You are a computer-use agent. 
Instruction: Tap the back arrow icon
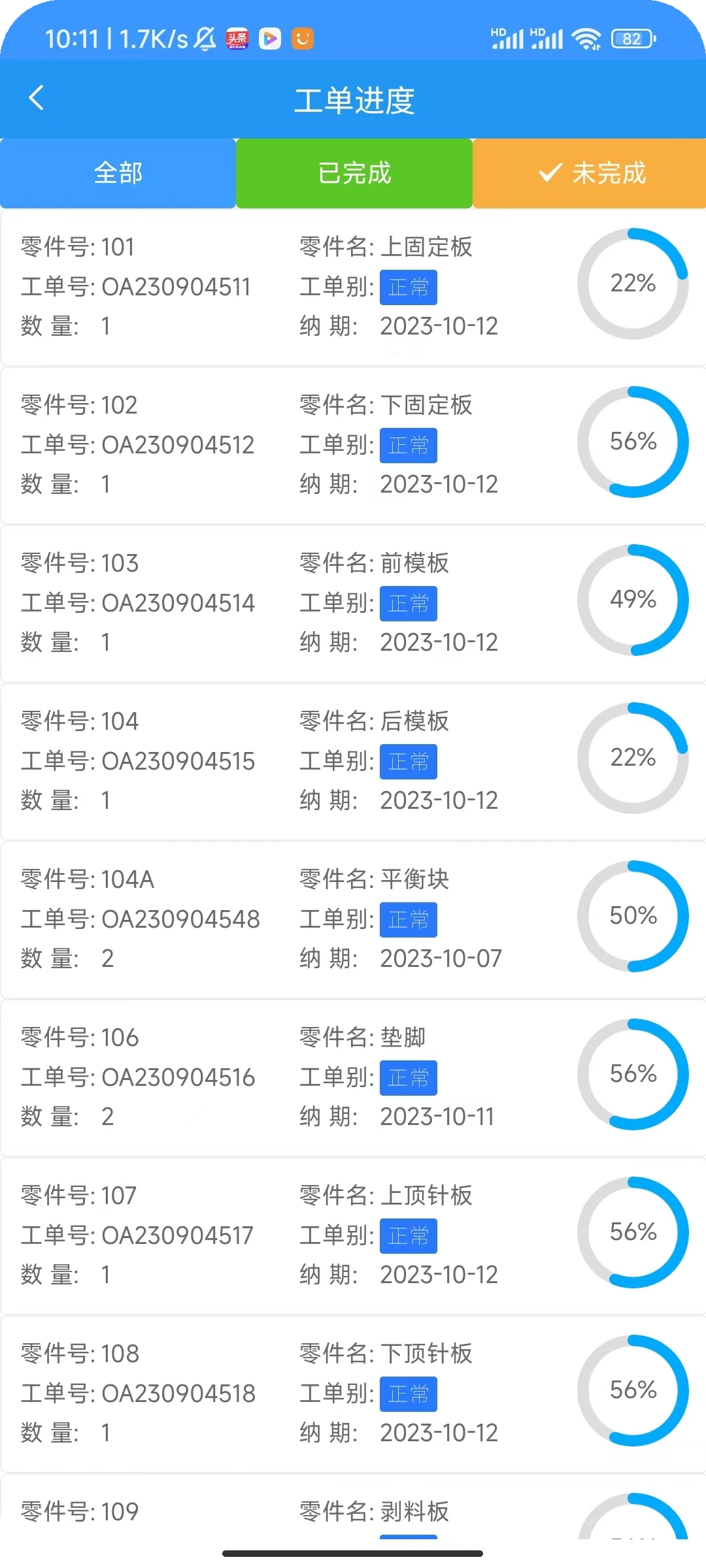tap(37, 99)
